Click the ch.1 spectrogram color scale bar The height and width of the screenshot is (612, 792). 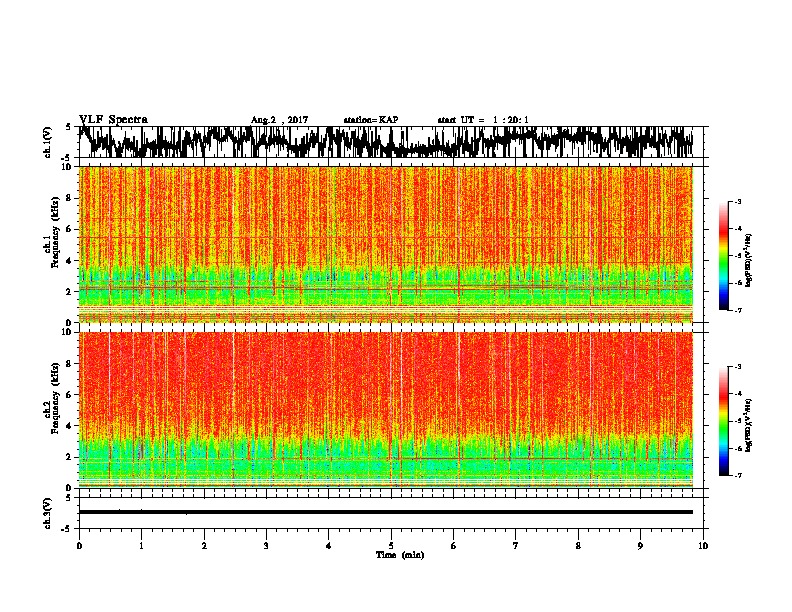[723, 256]
